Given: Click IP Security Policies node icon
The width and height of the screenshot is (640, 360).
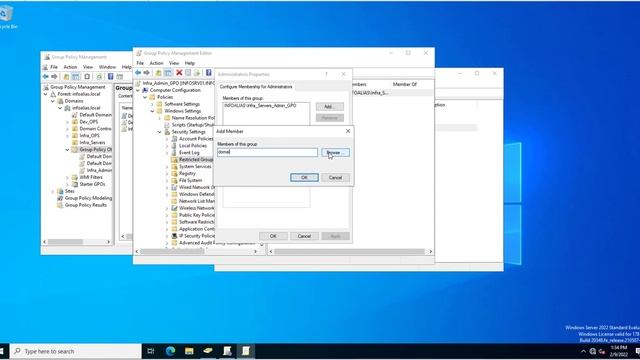Looking at the screenshot, I should click(174, 236).
